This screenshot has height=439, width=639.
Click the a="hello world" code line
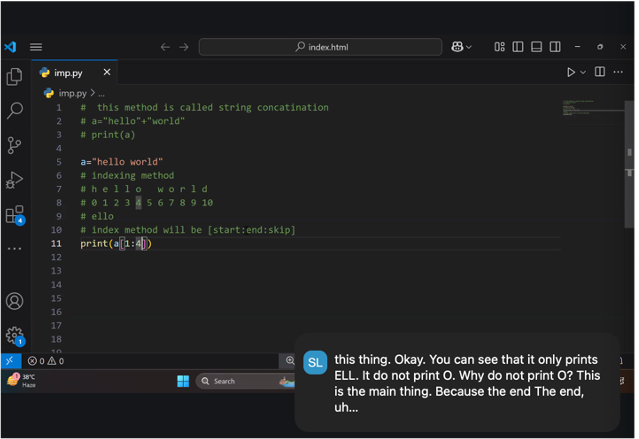pyautogui.click(x=121, y=162)
